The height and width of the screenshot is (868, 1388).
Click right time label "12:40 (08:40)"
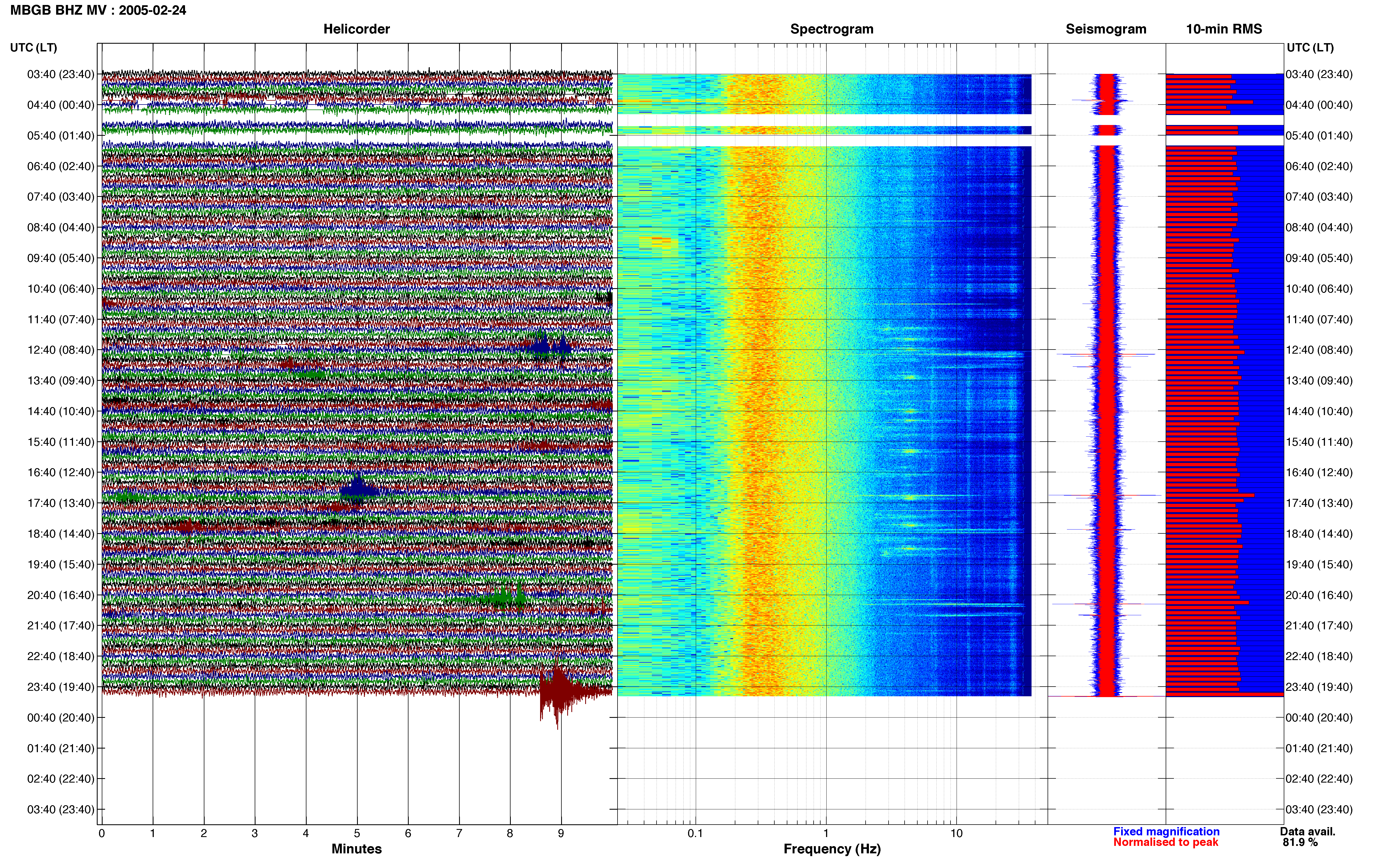click(x=1319, y=350)
